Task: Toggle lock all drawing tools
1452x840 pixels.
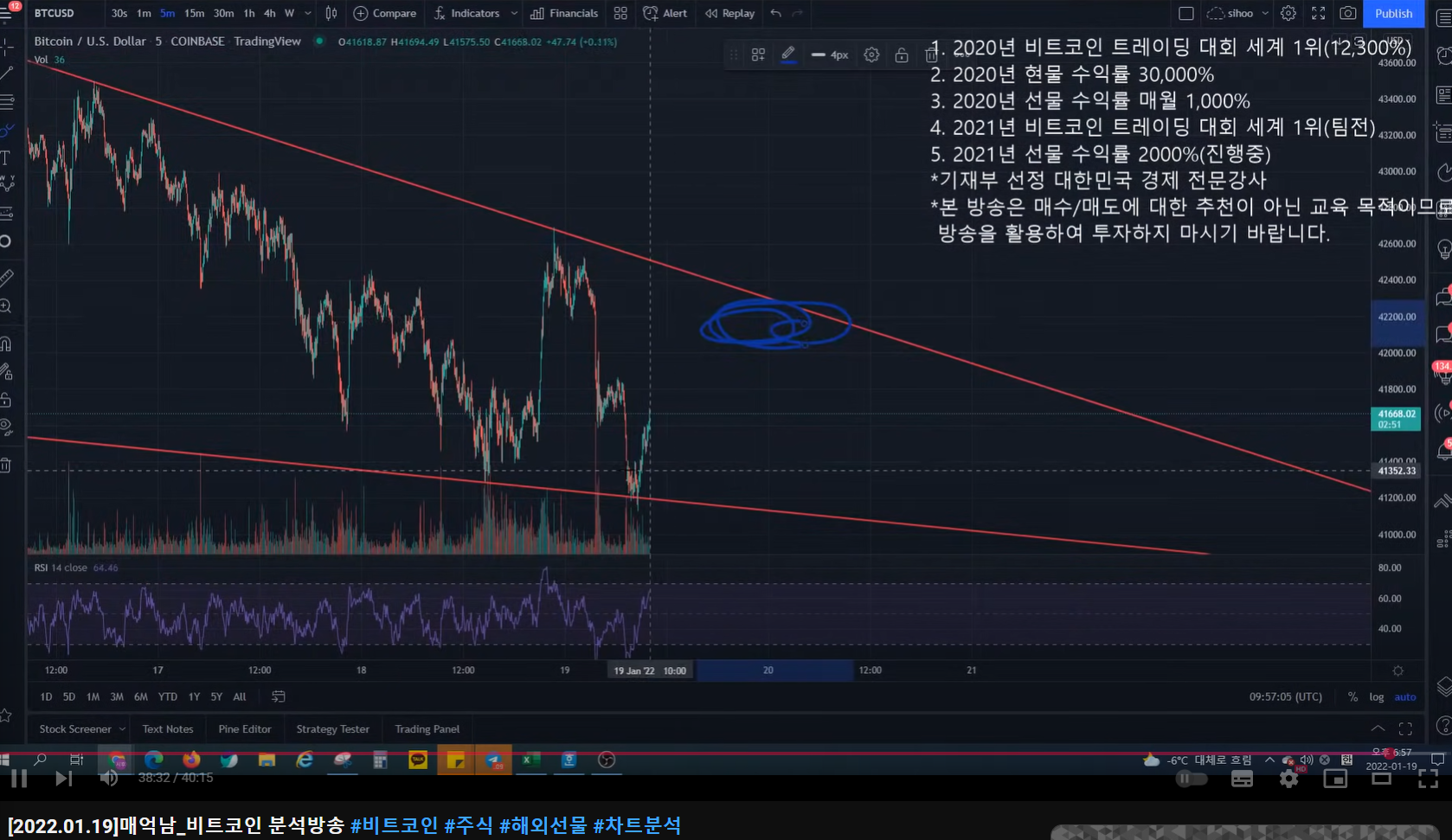Action: pyautogui.click(x=6, y=400)
